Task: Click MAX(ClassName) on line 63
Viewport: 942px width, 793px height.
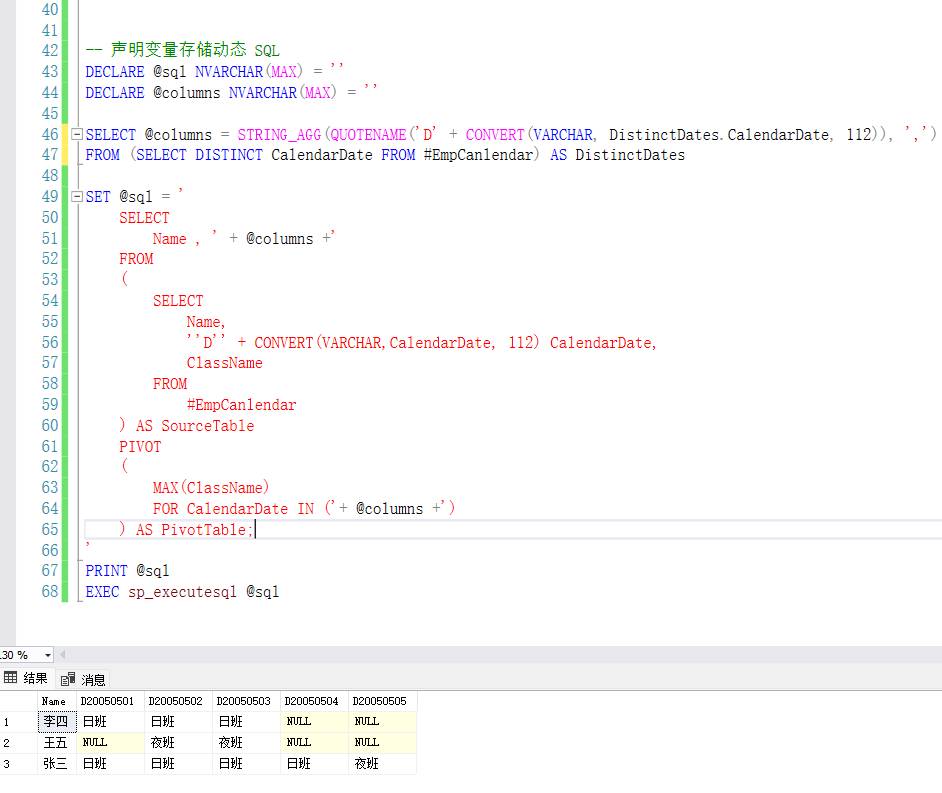Action: pos(211,488)
